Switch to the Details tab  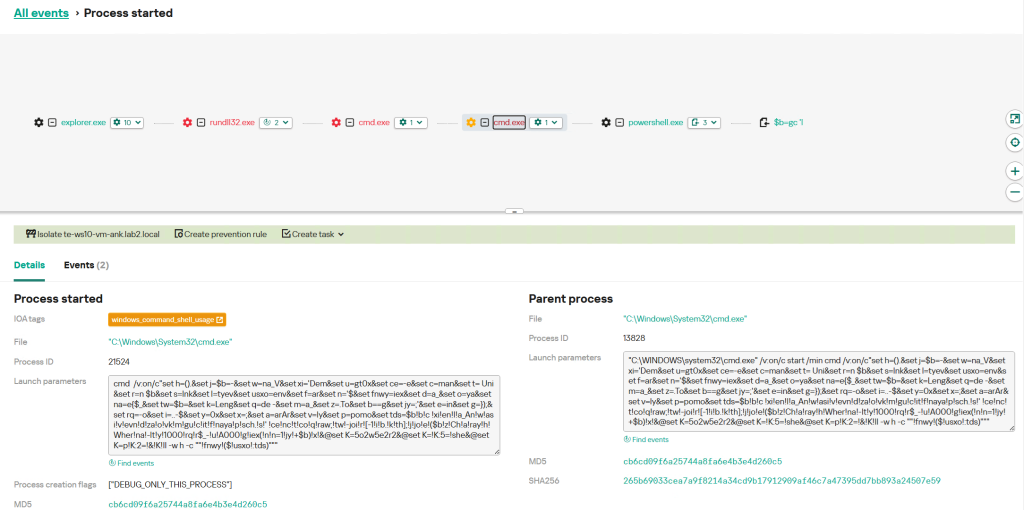pyautogui.click(x=29, y=265)
